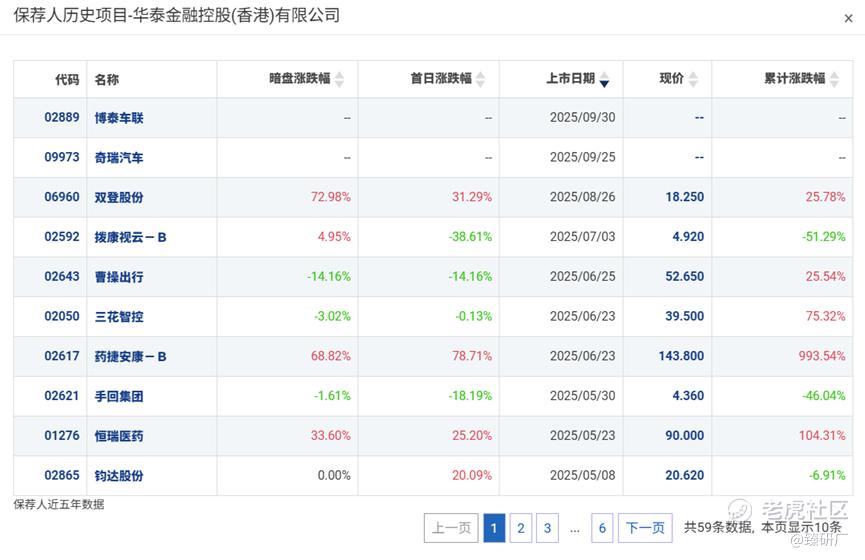
Task: Go to page 2
Action: point(521,528)
